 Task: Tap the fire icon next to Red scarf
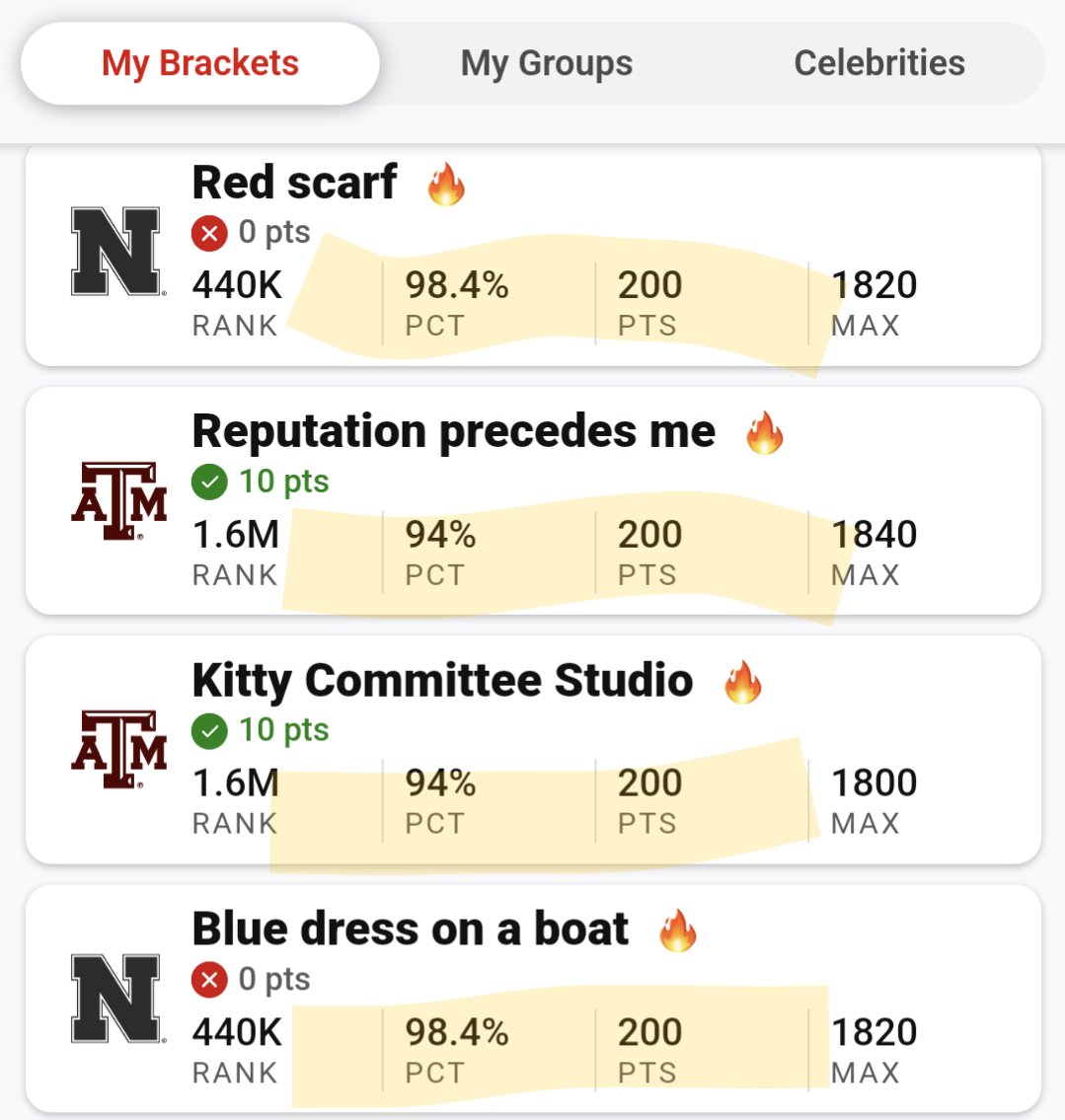(x=446, y=185)
